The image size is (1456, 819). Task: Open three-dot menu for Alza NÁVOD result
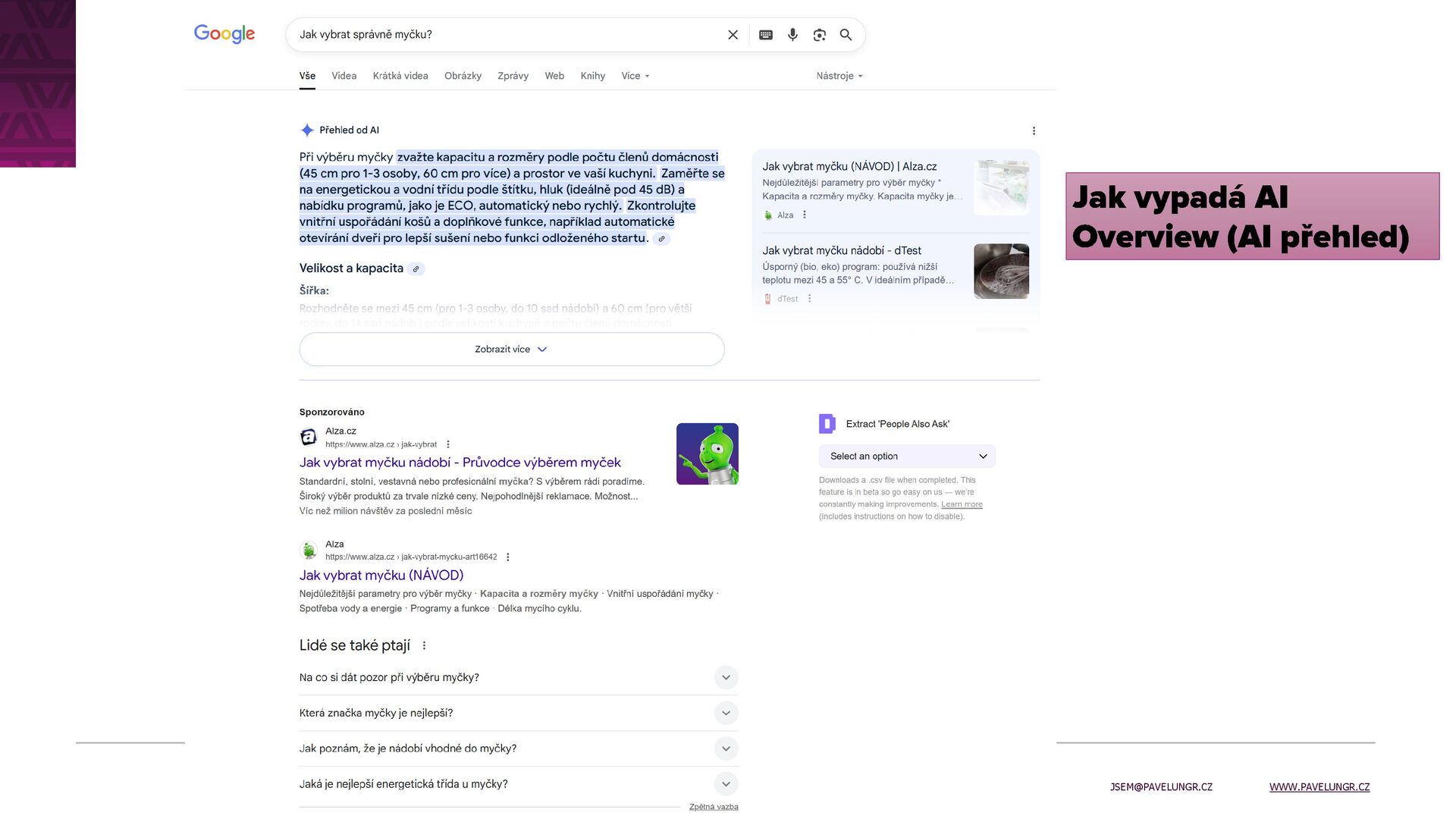[507, 557]
